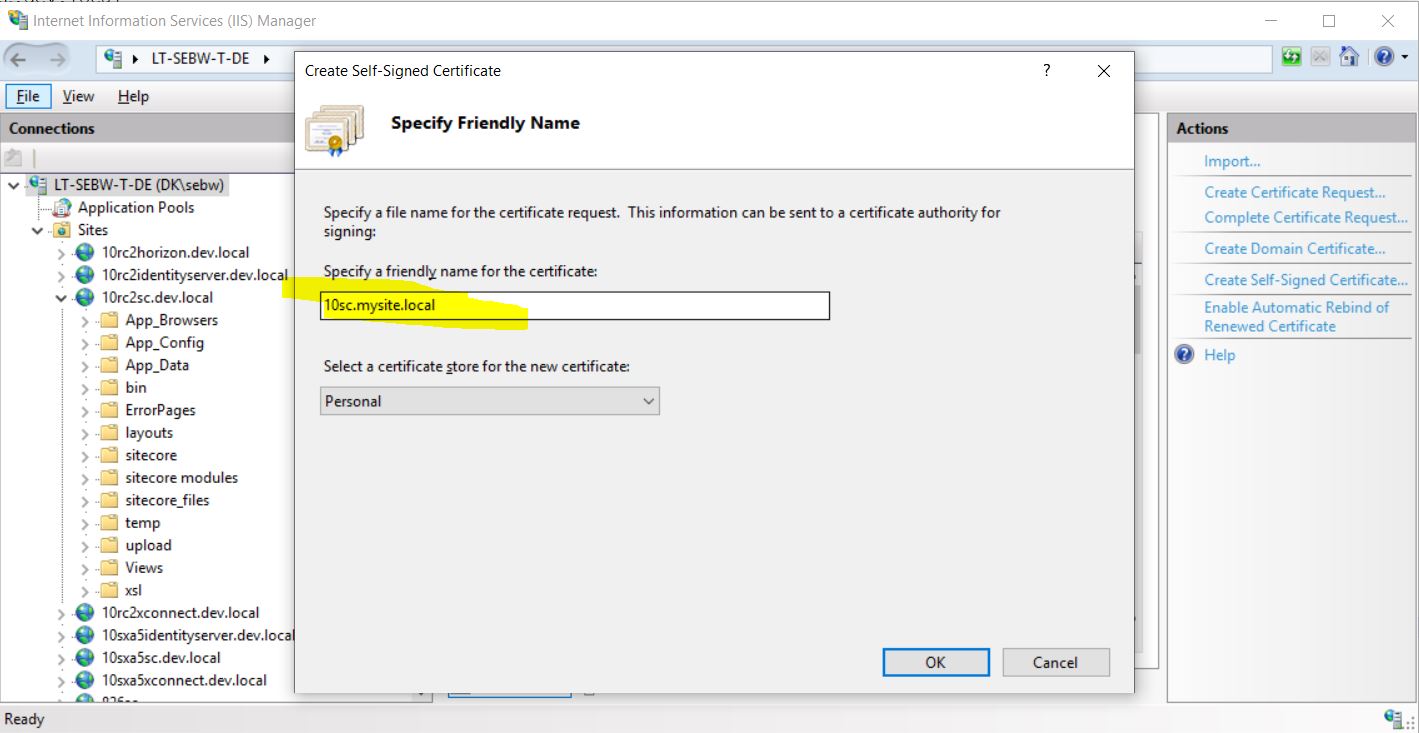Click Create Domain Certificate... link

click(1295, 248)
